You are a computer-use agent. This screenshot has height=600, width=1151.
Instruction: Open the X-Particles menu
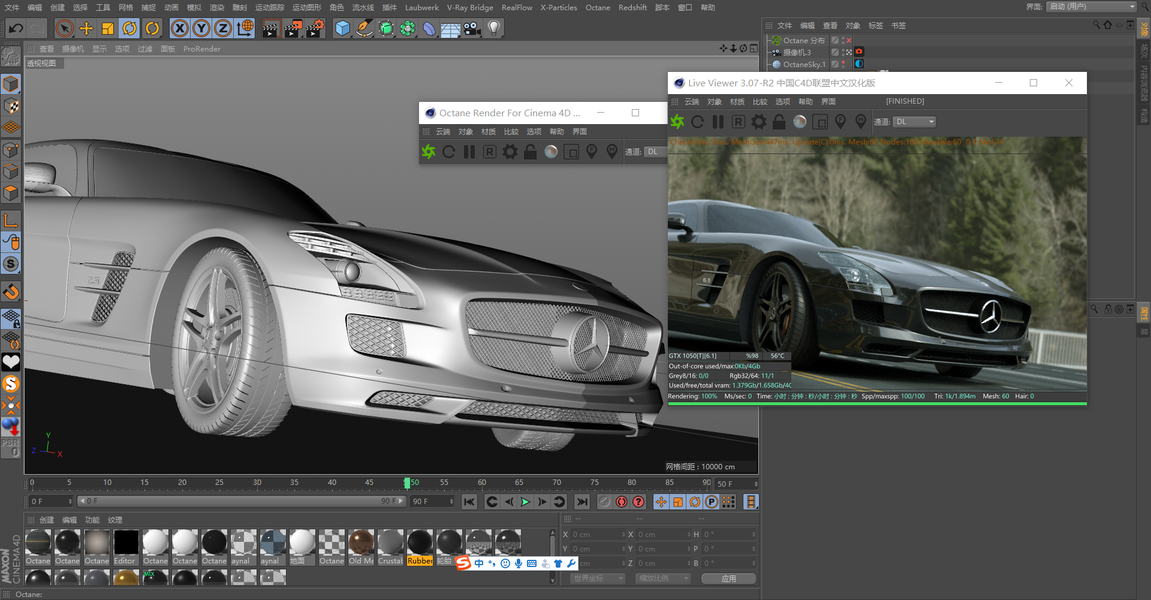(559, 7)
